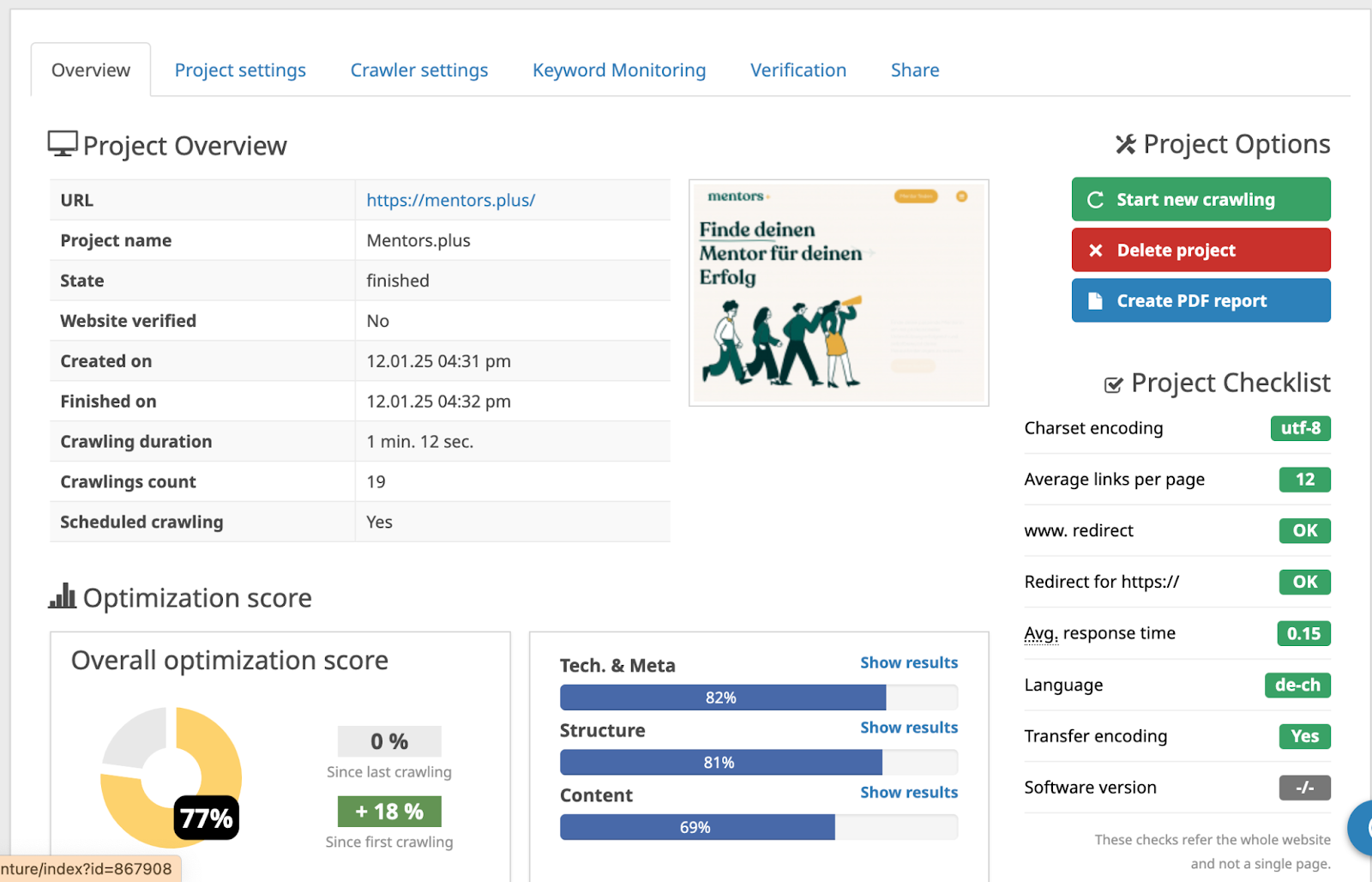1372x882 pixels.
Task: Select the Share tab
Action: (x=914, y=70)
